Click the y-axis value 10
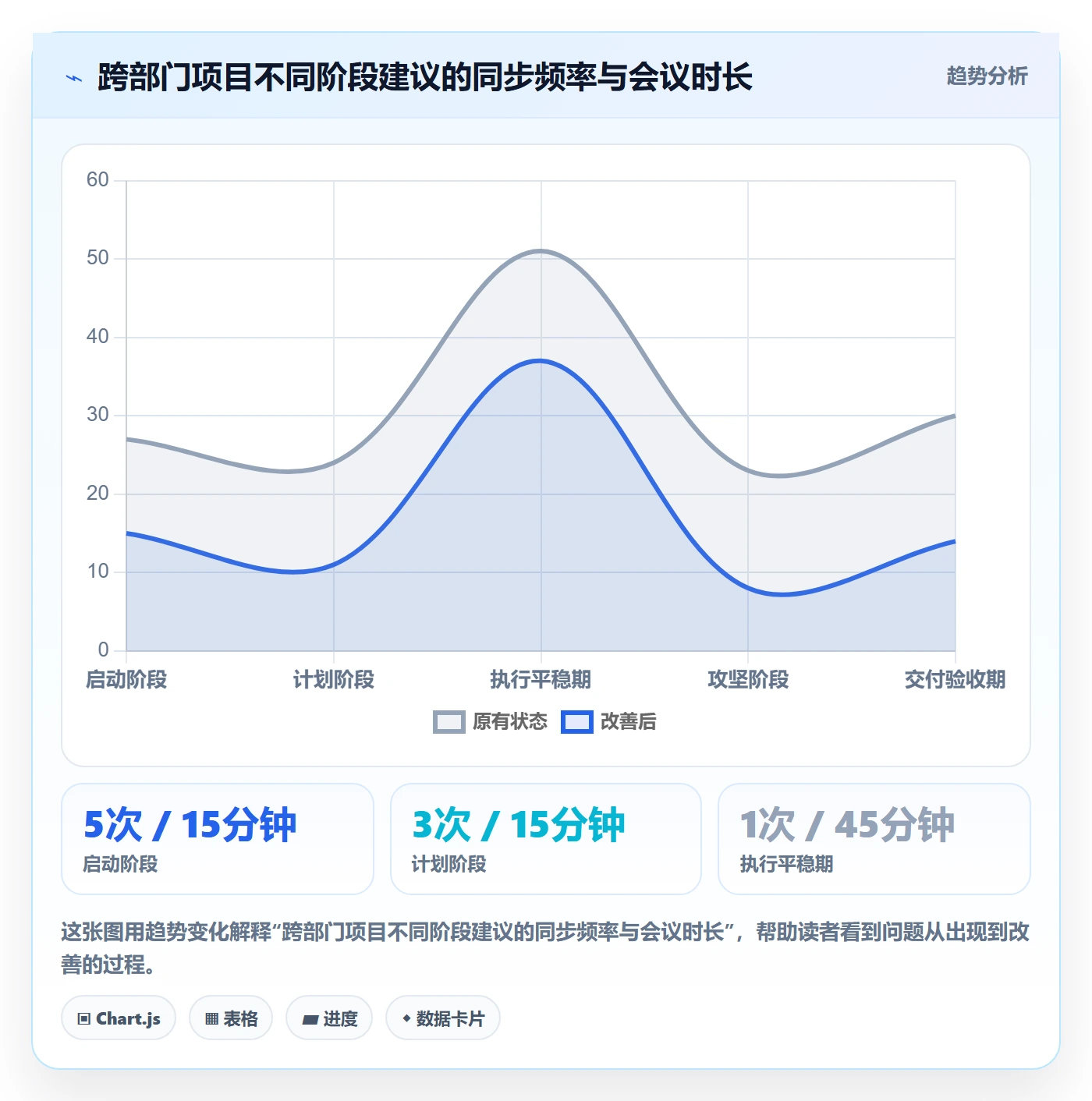Image resolution: width=1092 pixels, height=1101 pixels. [97, 572]
